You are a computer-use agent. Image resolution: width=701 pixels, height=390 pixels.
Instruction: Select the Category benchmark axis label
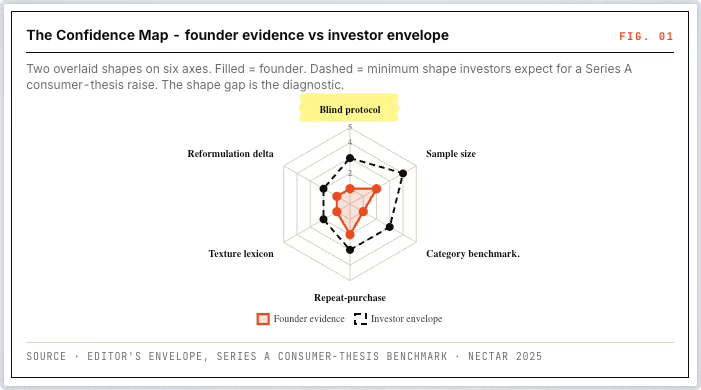pyautogui.click(x=473, y=254)
